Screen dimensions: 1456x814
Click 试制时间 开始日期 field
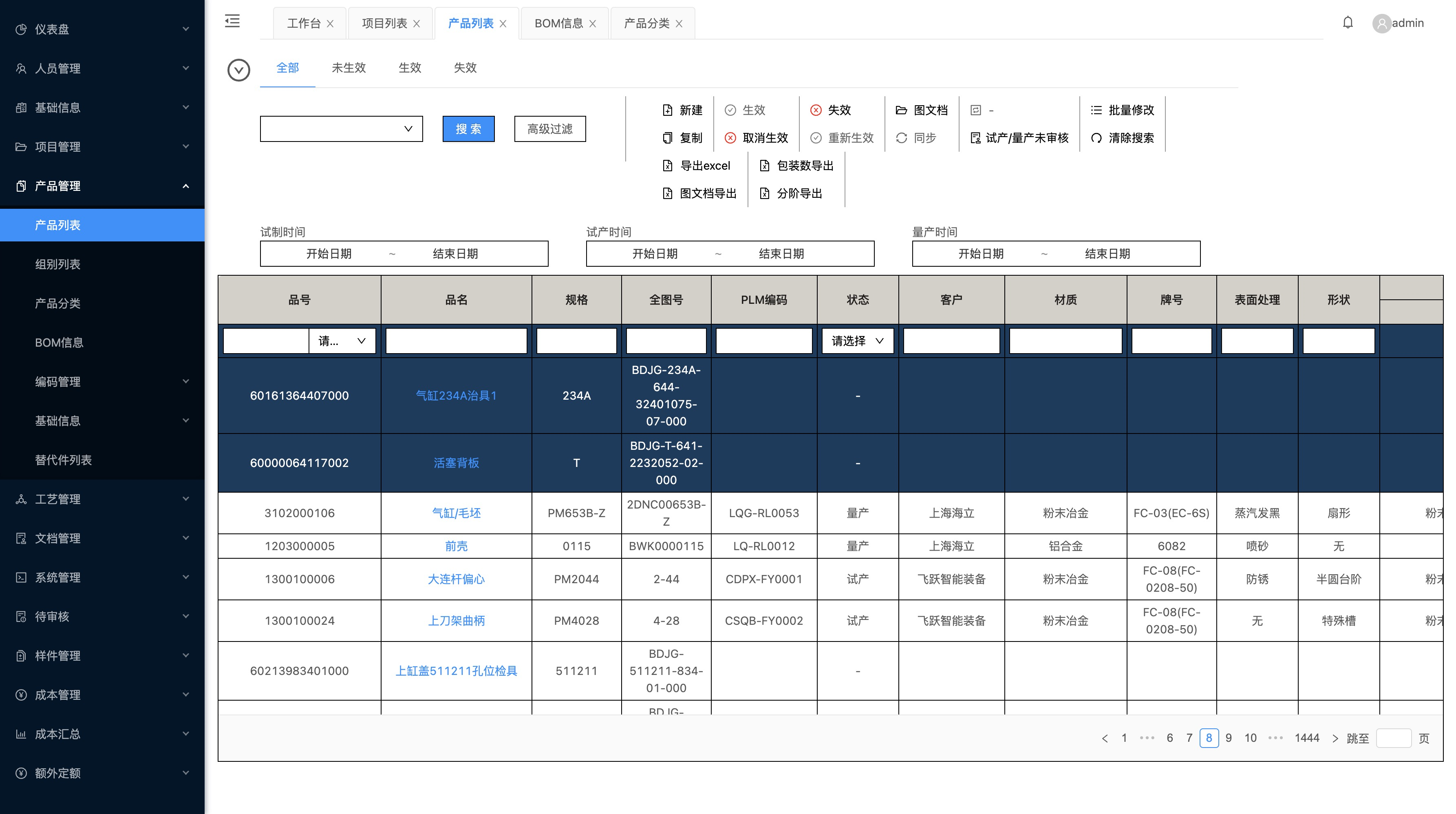pyautogui.click(x=329, y=253)
